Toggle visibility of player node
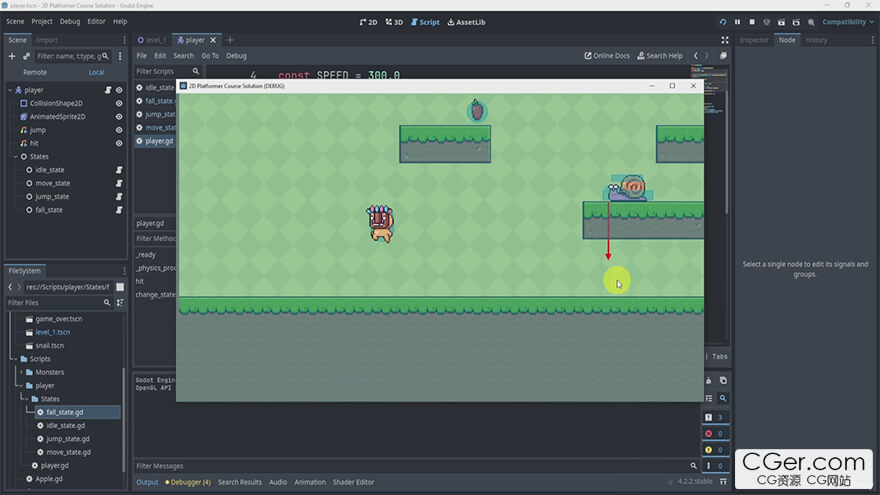This screenshot has width=880, height=495. click(119, 90)
